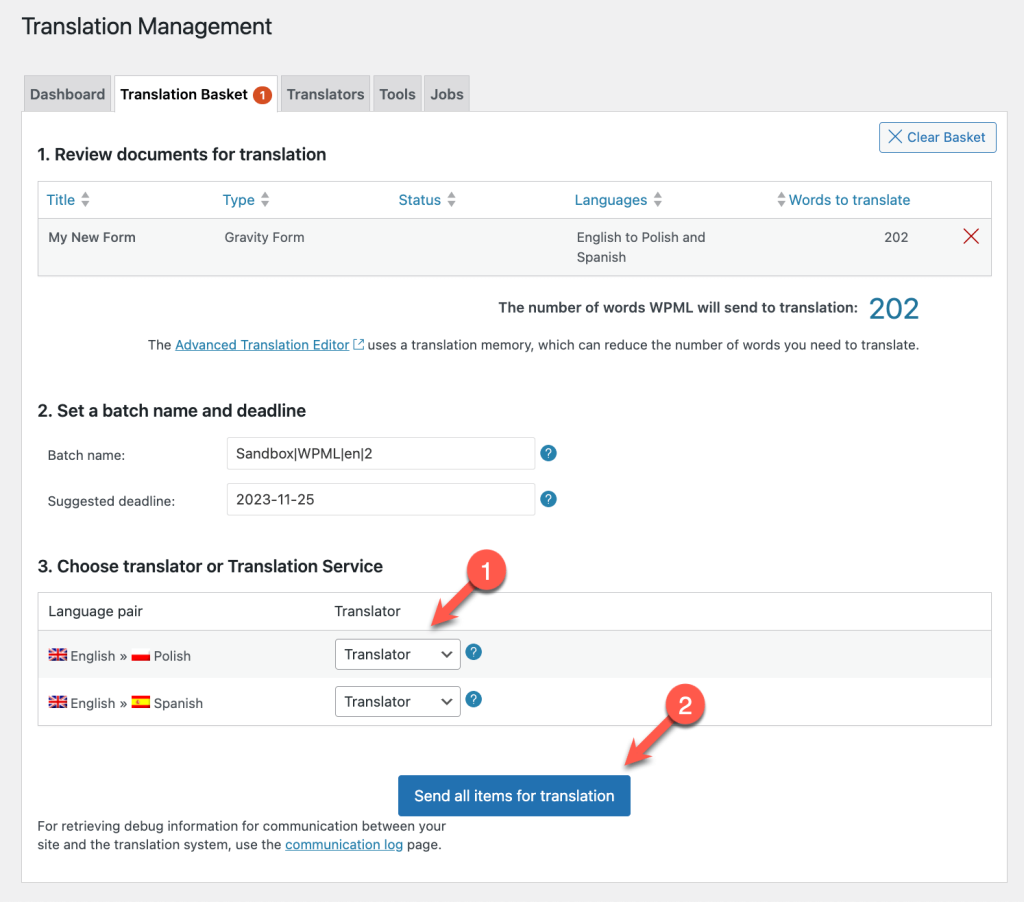Image resolution: width=1024 pixels, height=902 pixels.
Task: Visit the communication log page
Action: 344,844
